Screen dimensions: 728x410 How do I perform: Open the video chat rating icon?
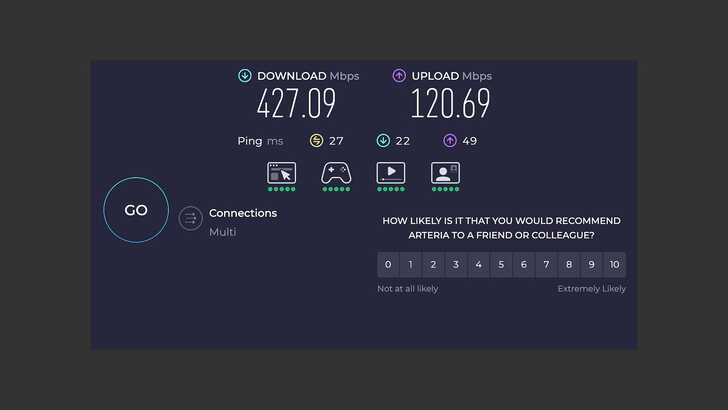pyautogui.click(x=445, y=173)
